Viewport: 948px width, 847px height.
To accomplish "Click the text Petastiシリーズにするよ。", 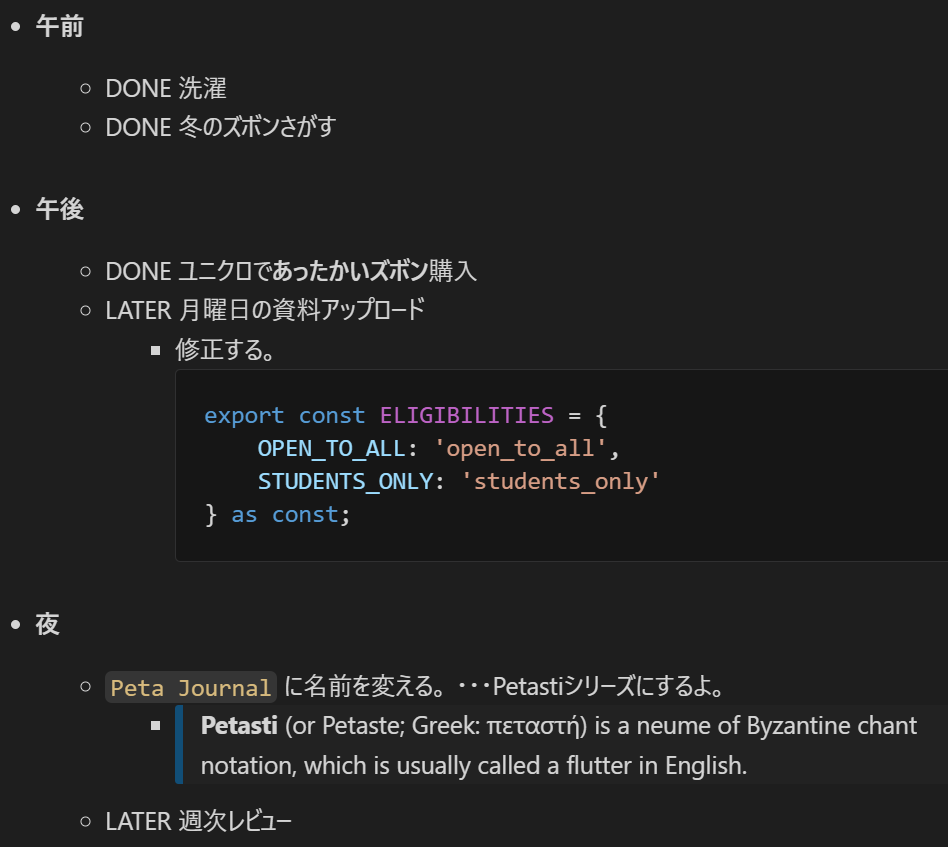I will [608, 687].
